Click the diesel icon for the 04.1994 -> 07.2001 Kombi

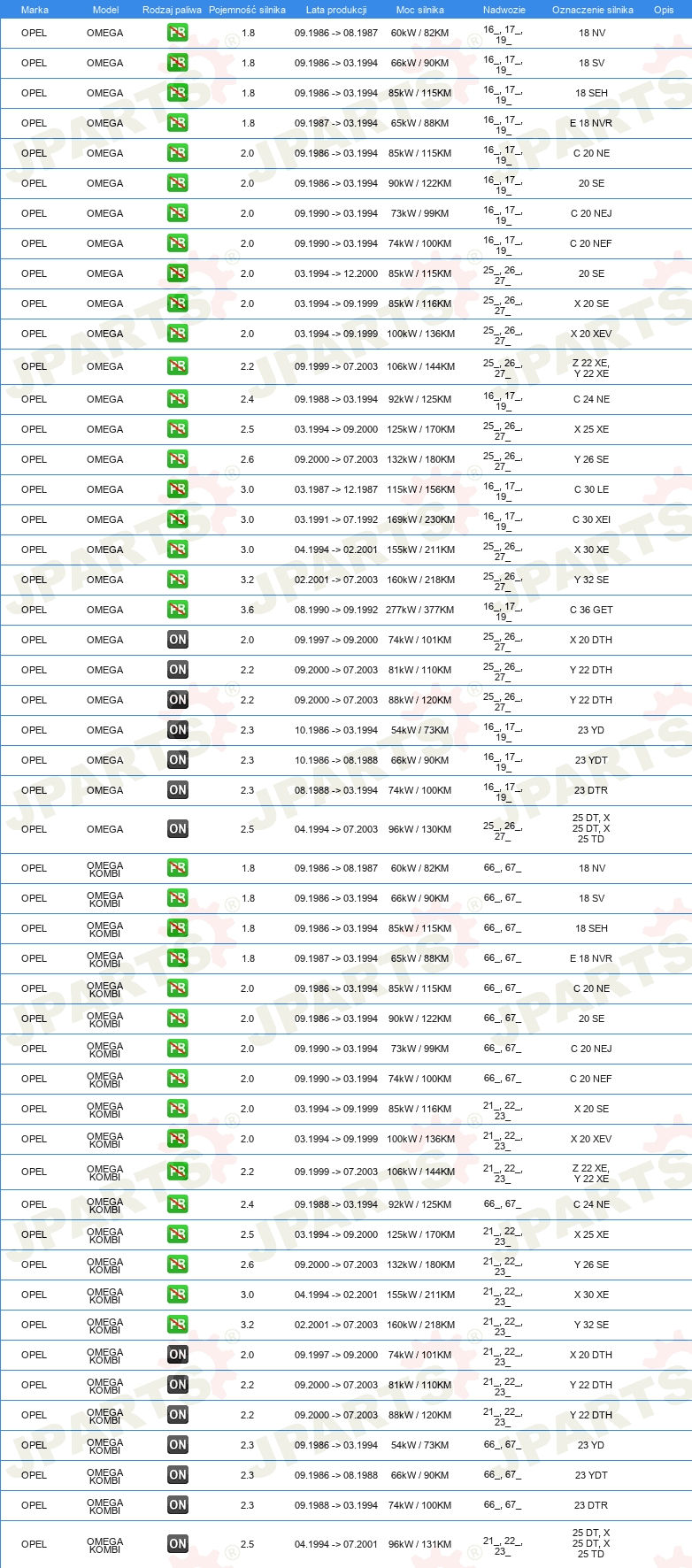(x=178, y=1544)
